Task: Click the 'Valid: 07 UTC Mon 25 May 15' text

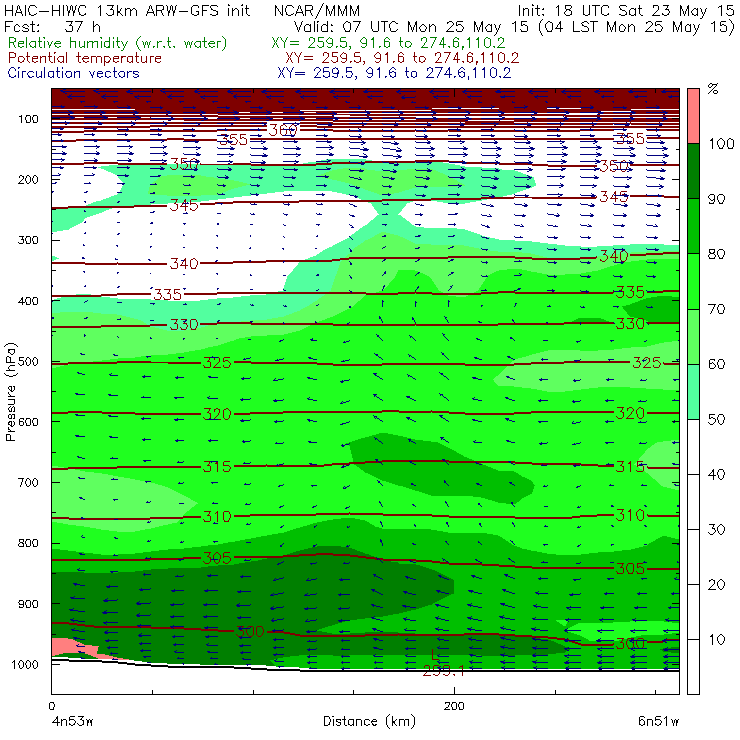Action: point(411,27)
